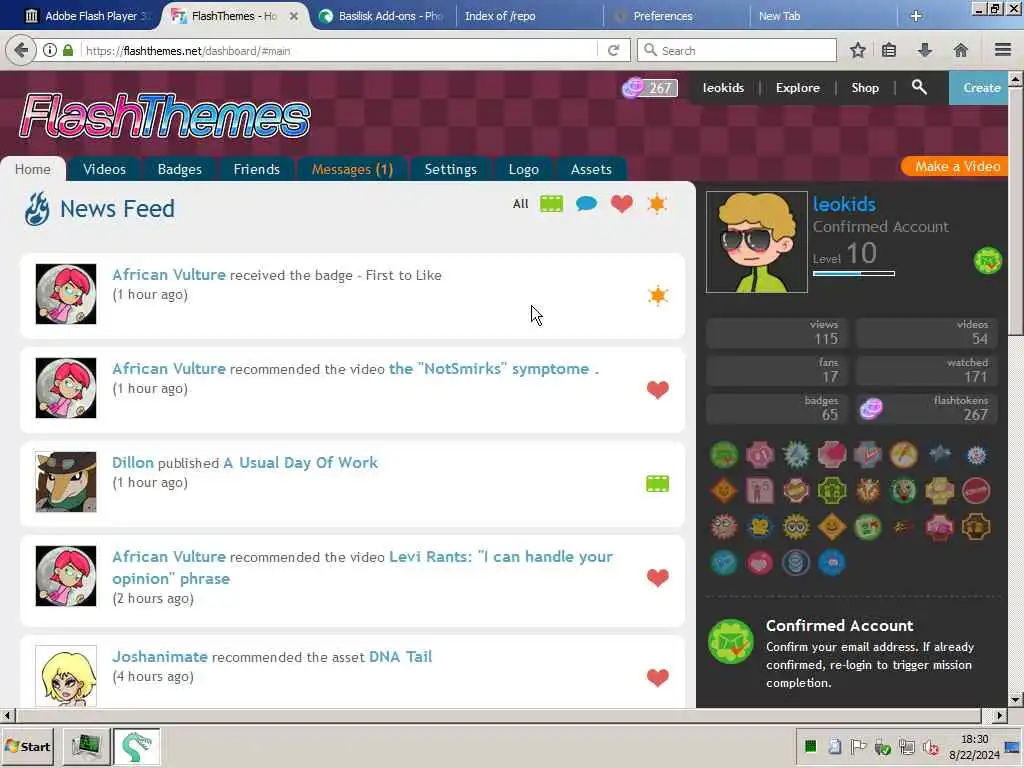Open the 'A Usual Day Of Work' video link
This screenshot has height=768, width=1024.
click(x=300, y=462)
